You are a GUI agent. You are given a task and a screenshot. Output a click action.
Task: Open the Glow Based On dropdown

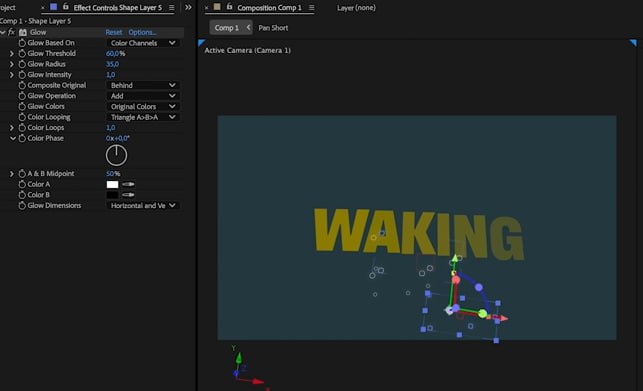143,43
